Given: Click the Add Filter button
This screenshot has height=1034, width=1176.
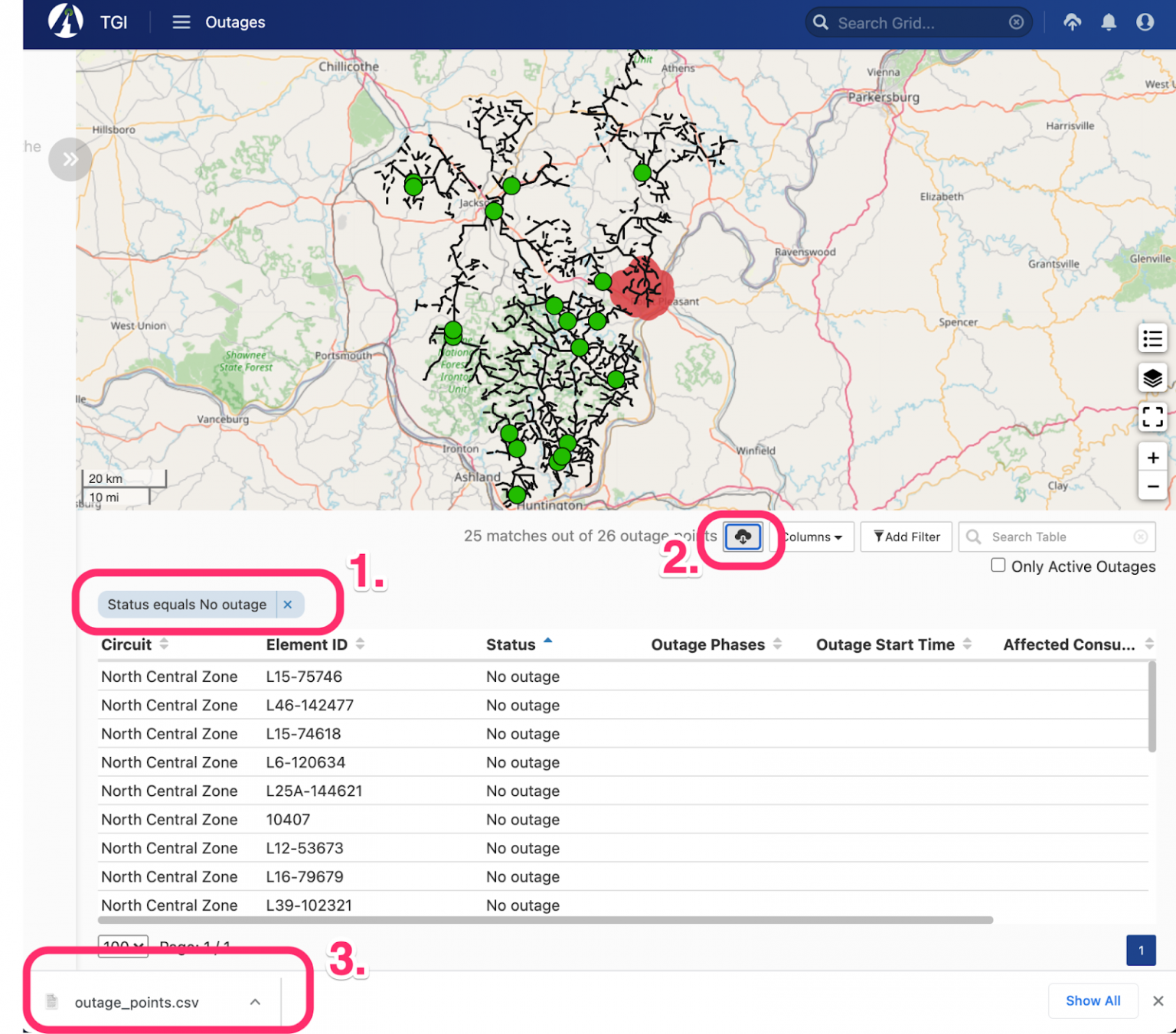Looking at the screenshot, I should 906,537.
